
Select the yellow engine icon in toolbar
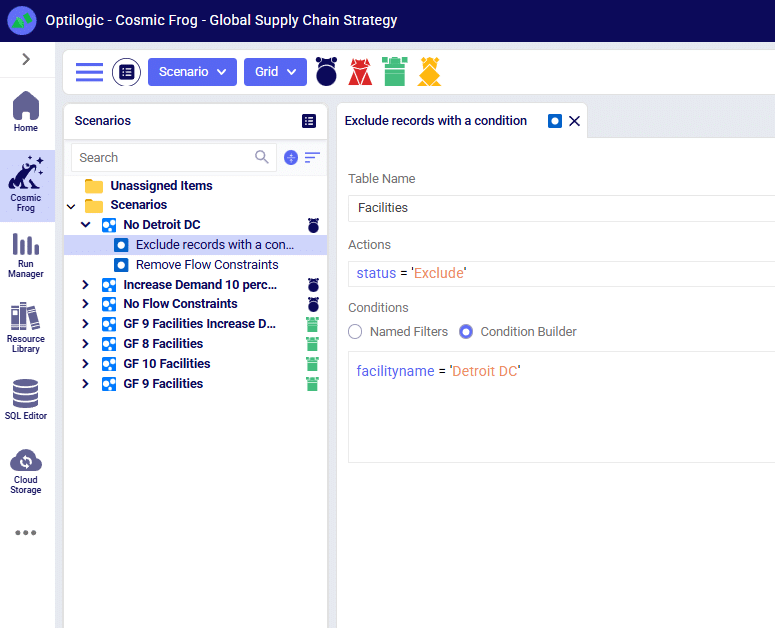tap(429, 72)
